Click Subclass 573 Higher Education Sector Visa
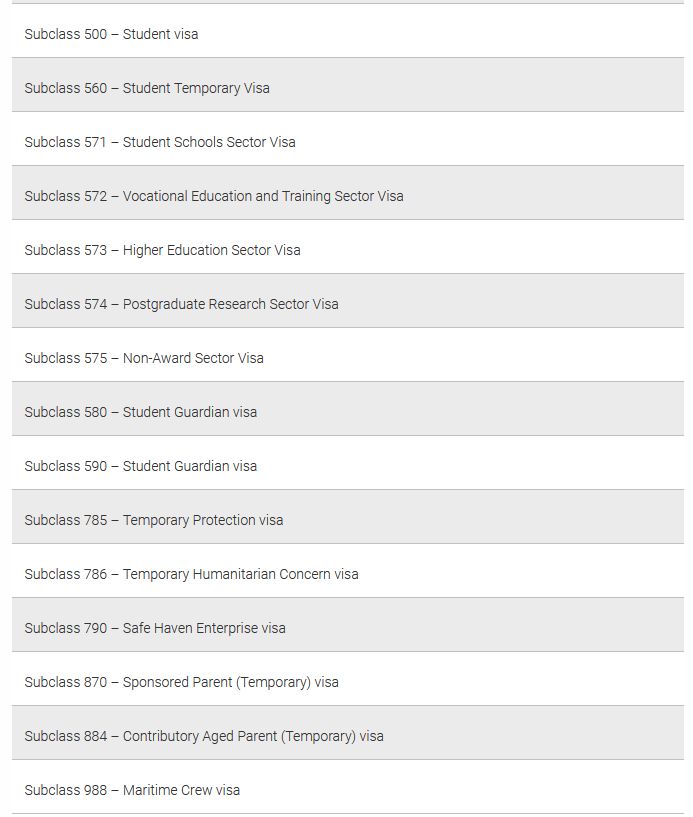The height and width of the screenshot is (817, 693). [348, 247]
